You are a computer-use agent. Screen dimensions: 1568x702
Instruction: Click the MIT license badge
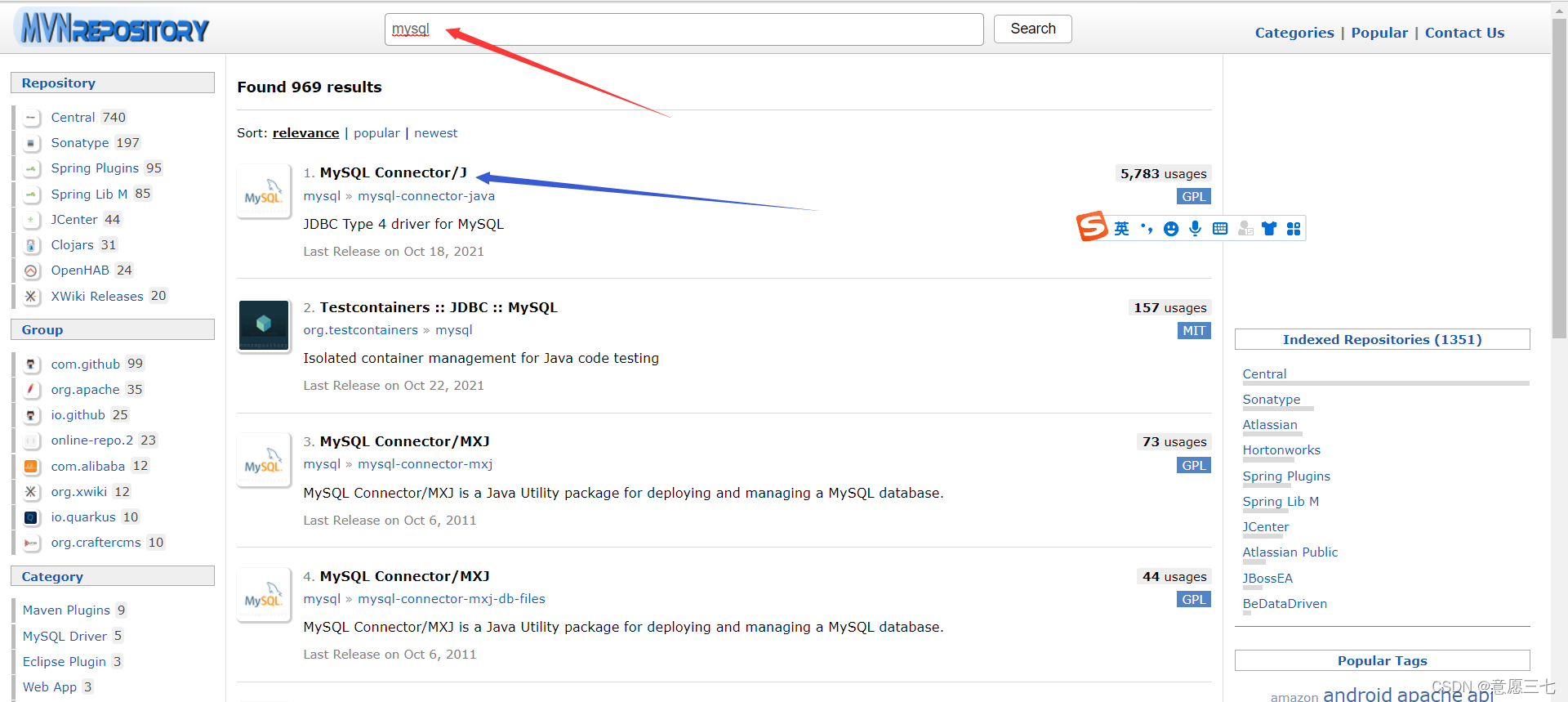(x=1194, y=331)
